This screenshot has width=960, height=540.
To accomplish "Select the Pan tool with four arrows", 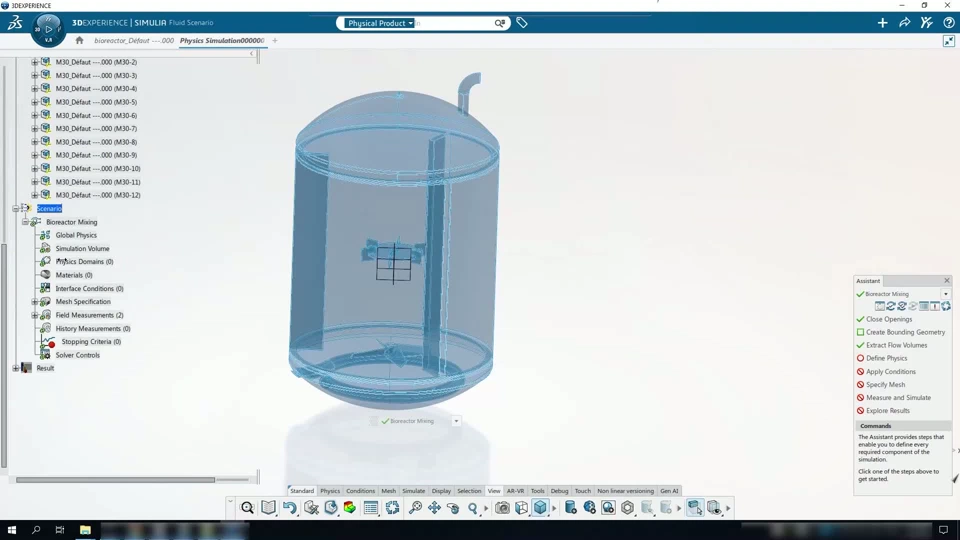I will [434, 508].
